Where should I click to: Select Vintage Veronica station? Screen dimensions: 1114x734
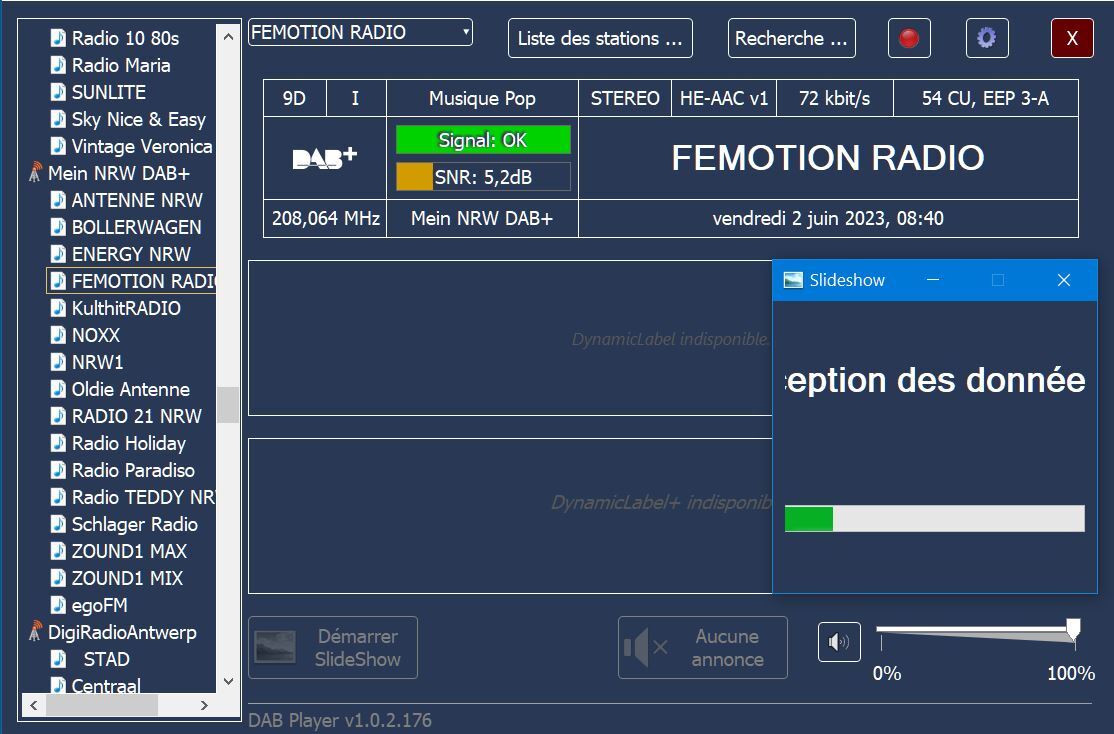(x=141, y=146)
